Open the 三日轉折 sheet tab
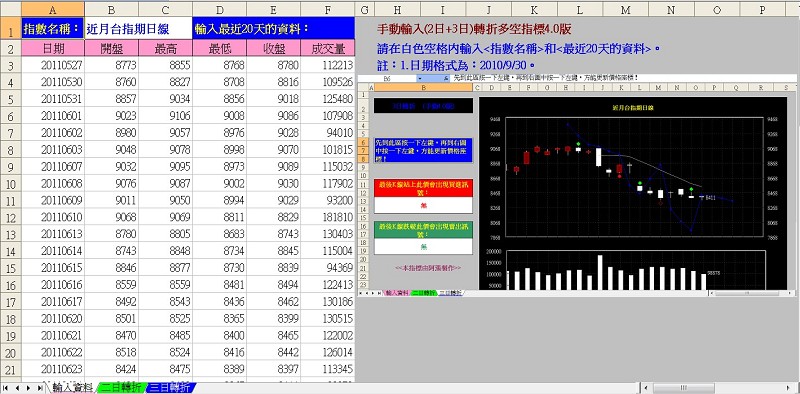800x394 pixels. click(x=170, y=388)
